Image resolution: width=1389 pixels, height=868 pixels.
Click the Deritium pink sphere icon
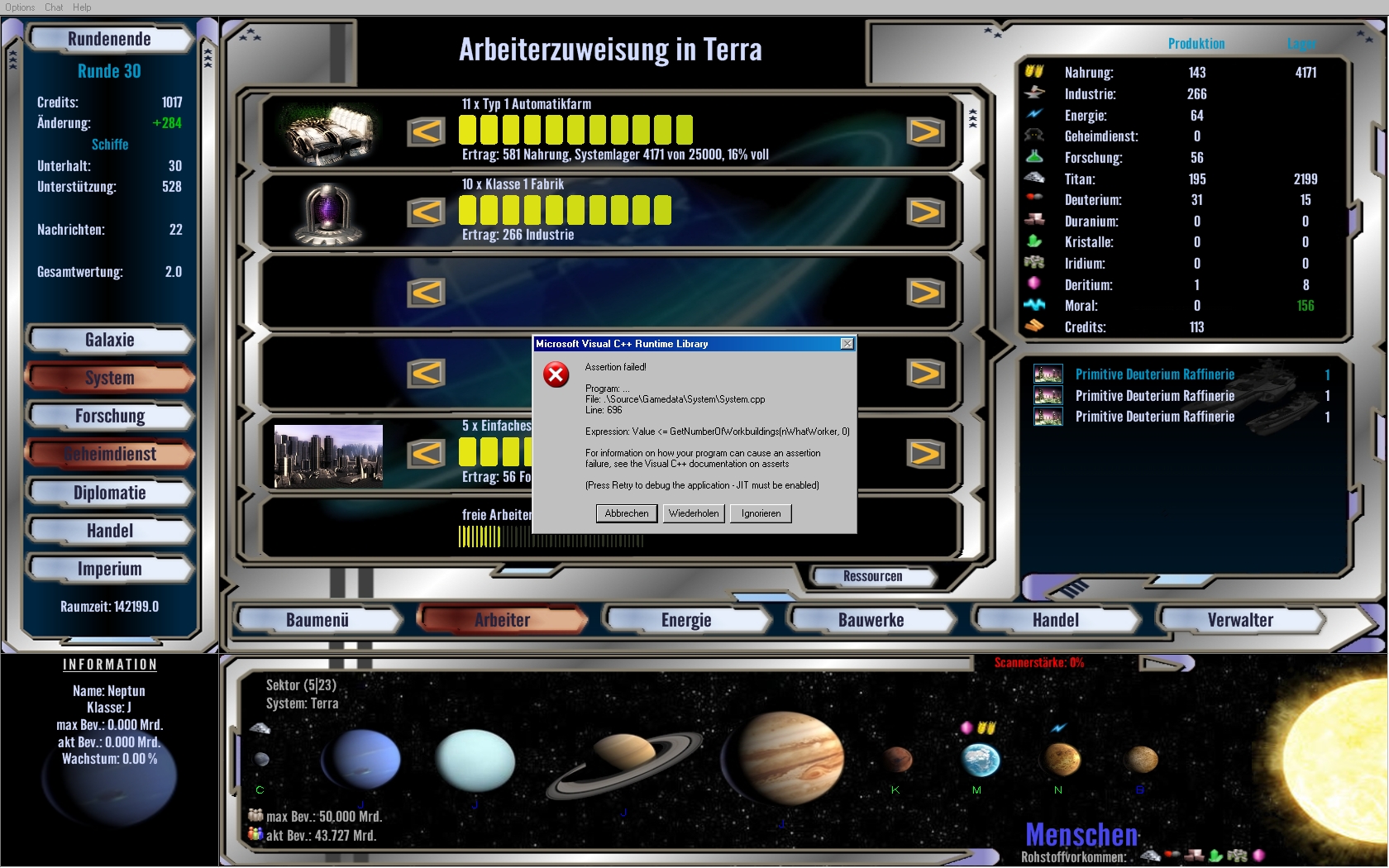click(1034, 283)
